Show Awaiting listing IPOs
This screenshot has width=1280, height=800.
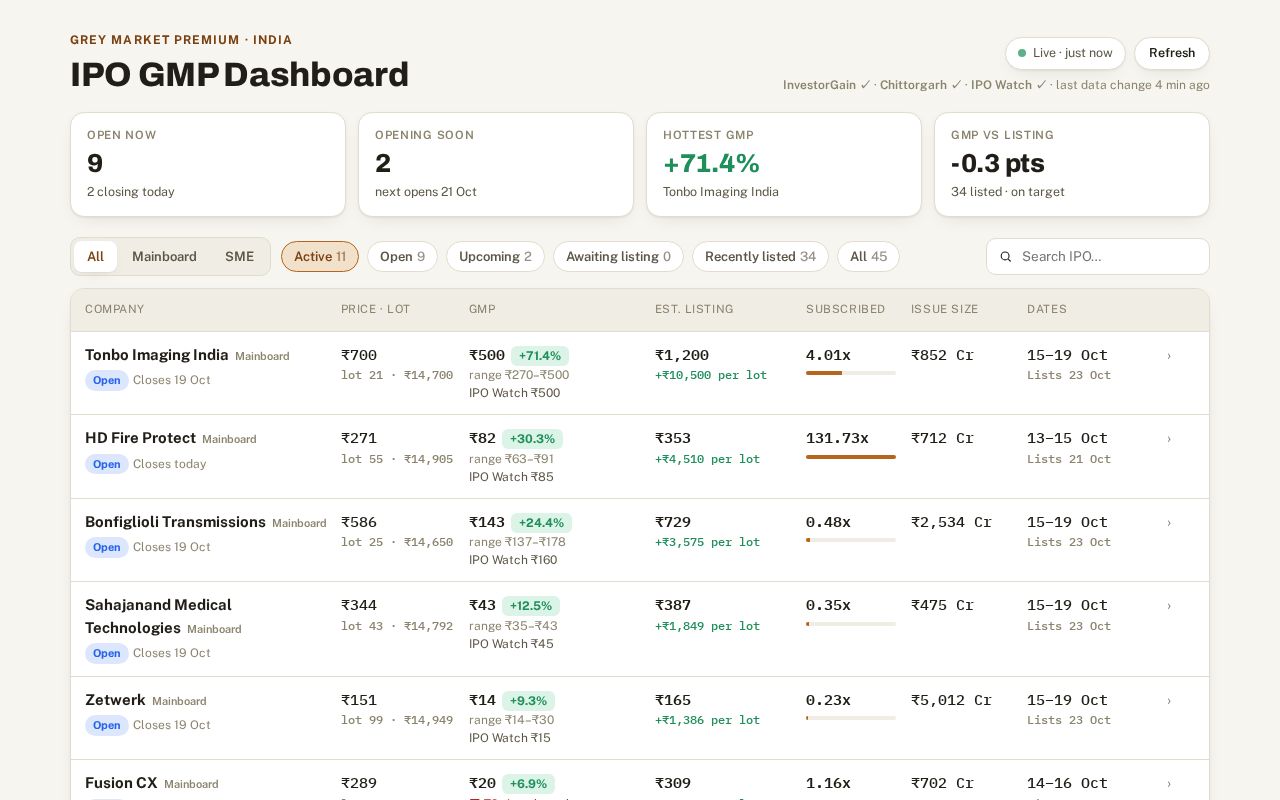(x=618, y=256)
